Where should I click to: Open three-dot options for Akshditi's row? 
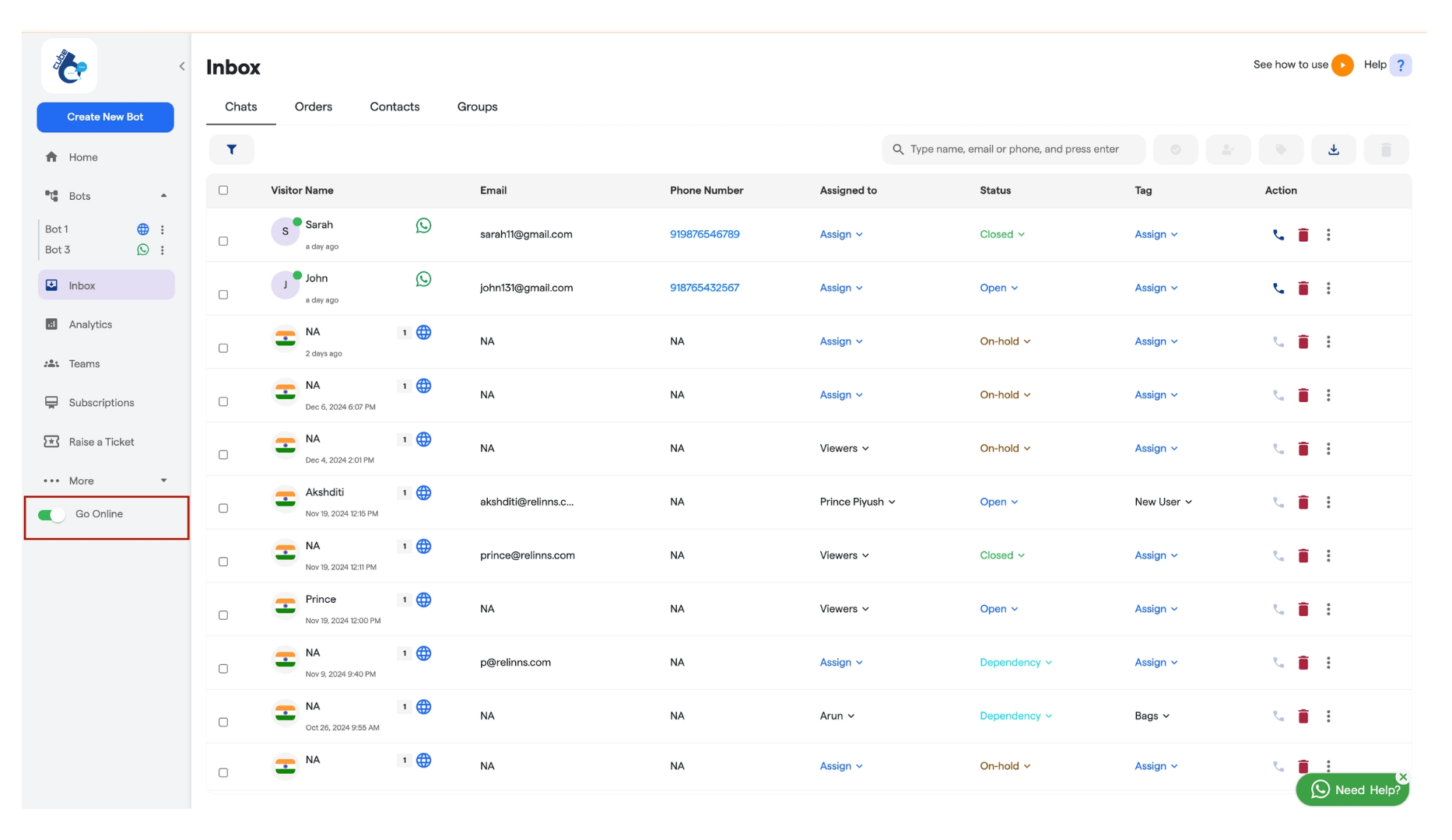point(1328,502)
